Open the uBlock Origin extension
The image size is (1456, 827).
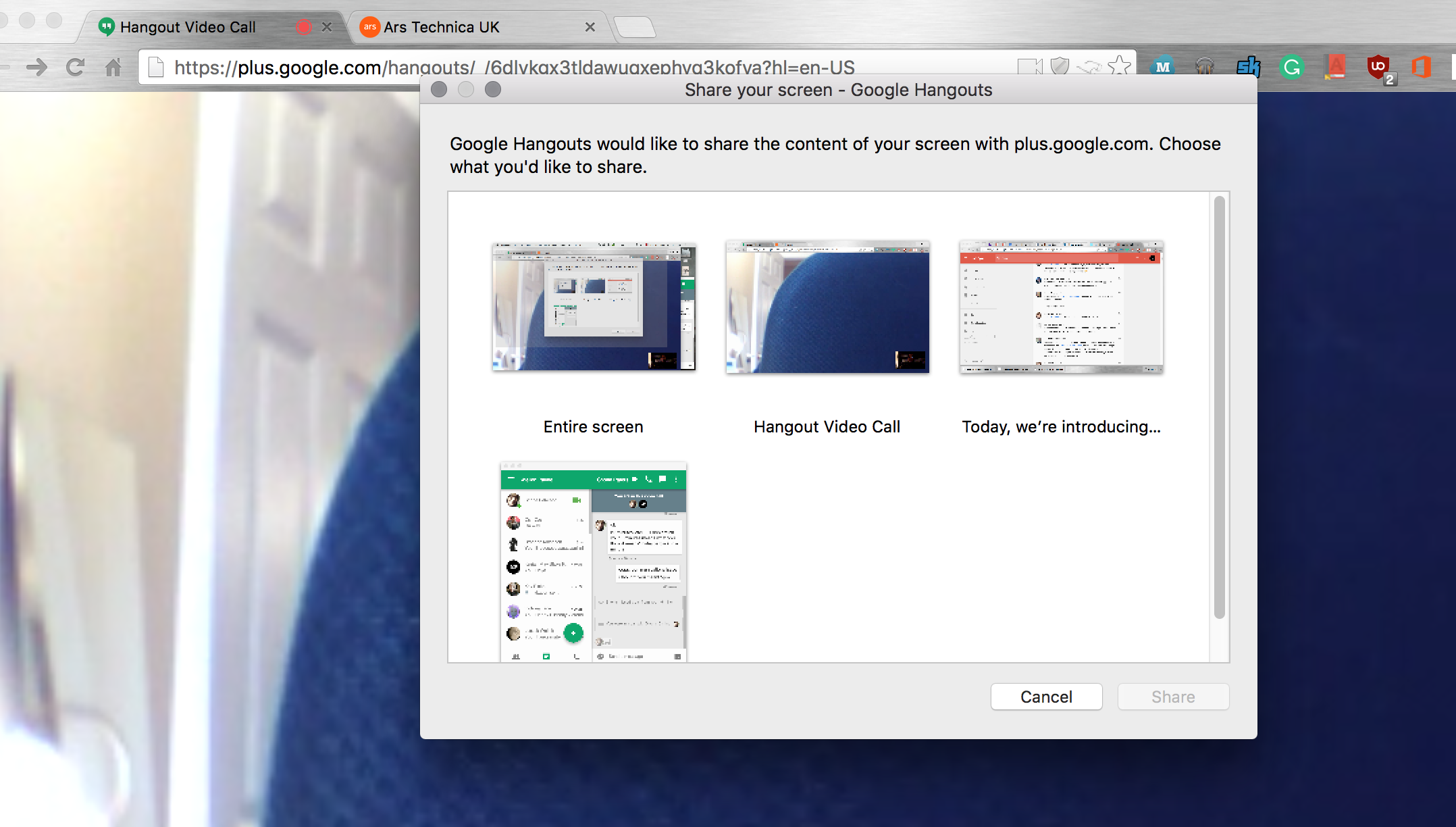click(x=1379, y=68)
